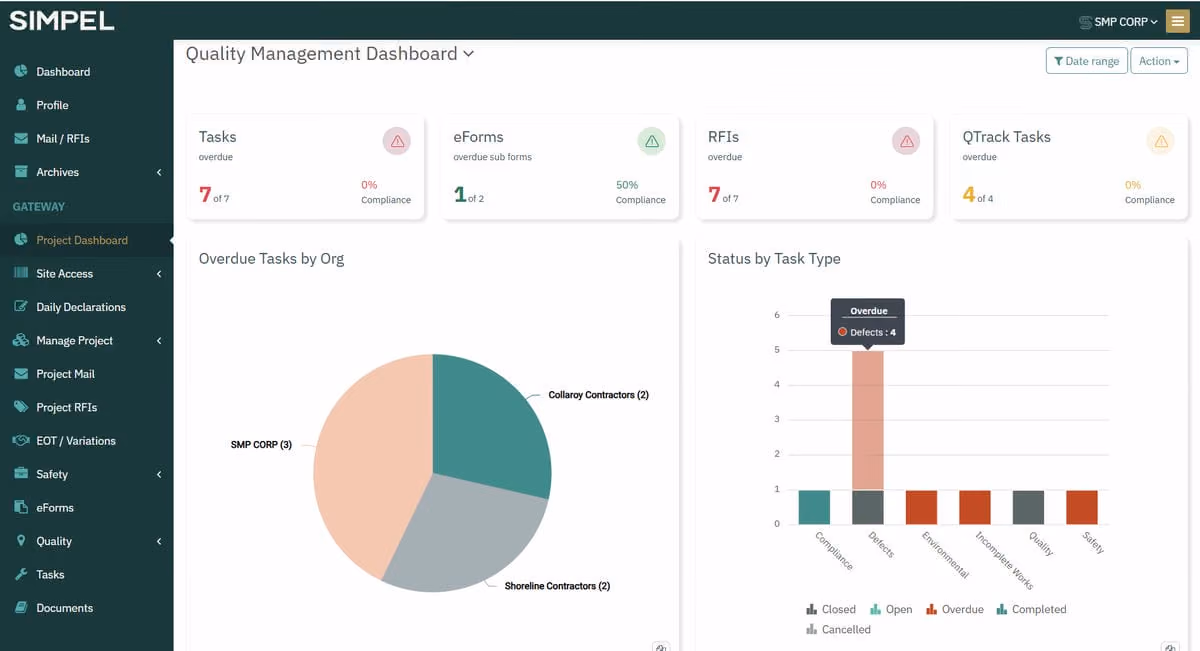Click the orange Environmental bar in chart
1200x651 pixels.
[921, 507]
